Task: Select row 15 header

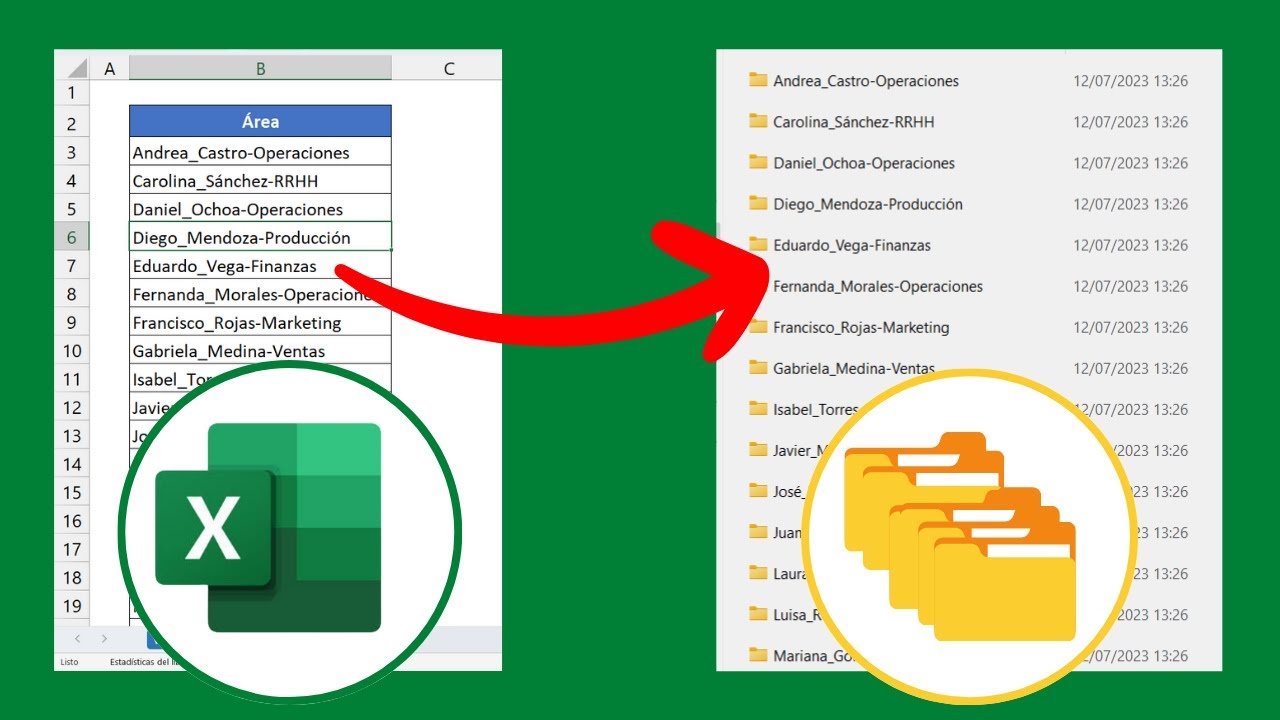Action: (72, 492)
